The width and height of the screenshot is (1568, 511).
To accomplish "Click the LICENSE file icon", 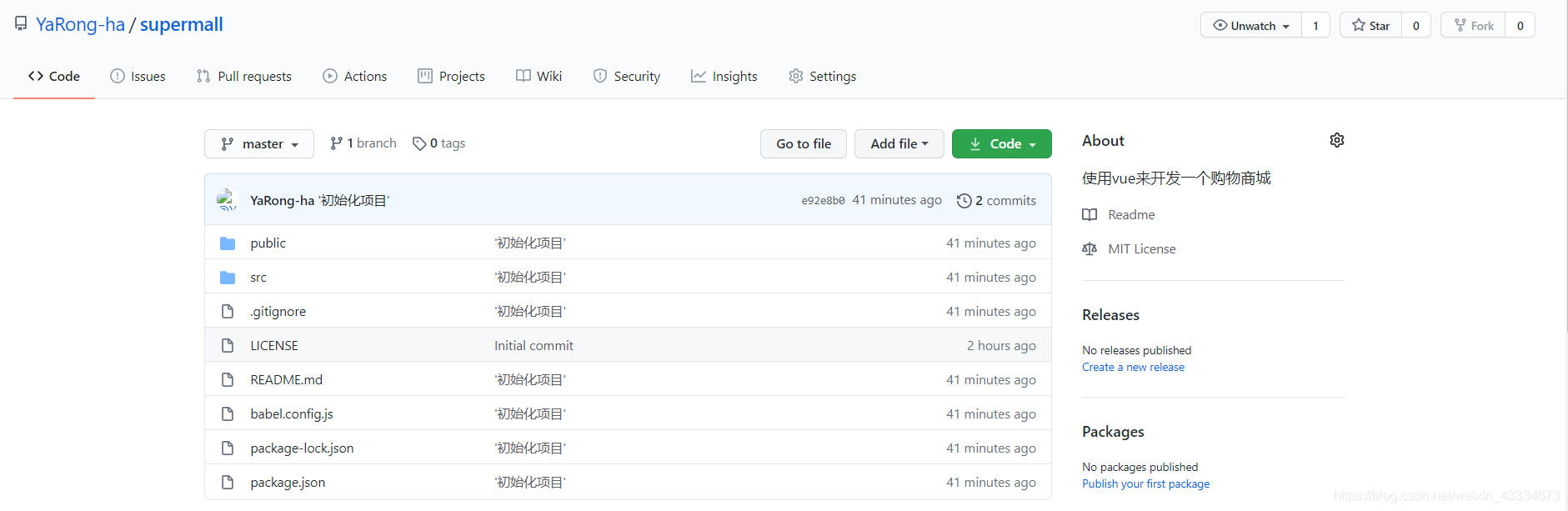I will (x=228, y=345).
